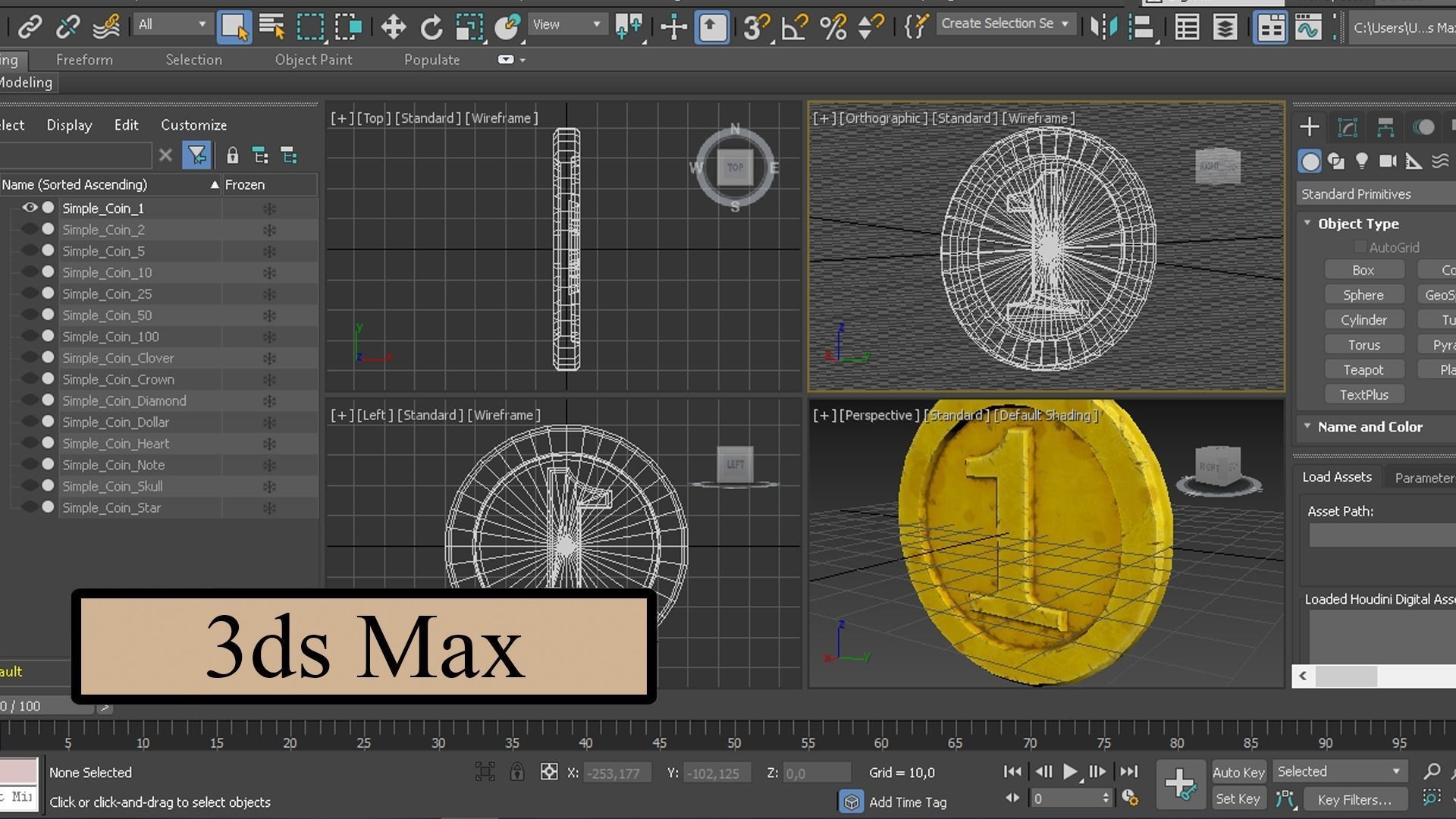
Task: Open the Create panel plus tab
Action: pos(1309,127)
